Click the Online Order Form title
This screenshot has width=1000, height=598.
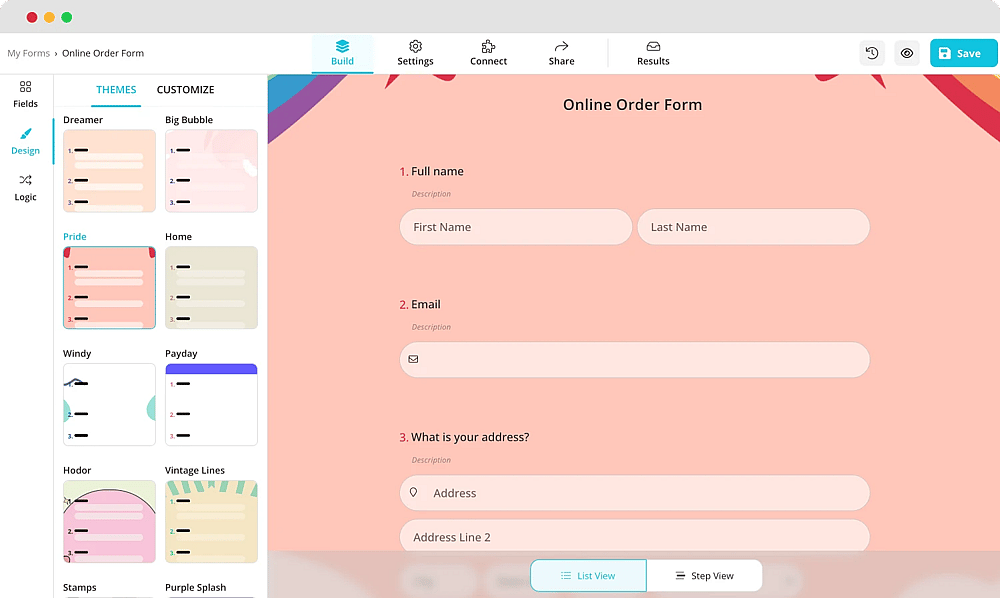point(632,105)
